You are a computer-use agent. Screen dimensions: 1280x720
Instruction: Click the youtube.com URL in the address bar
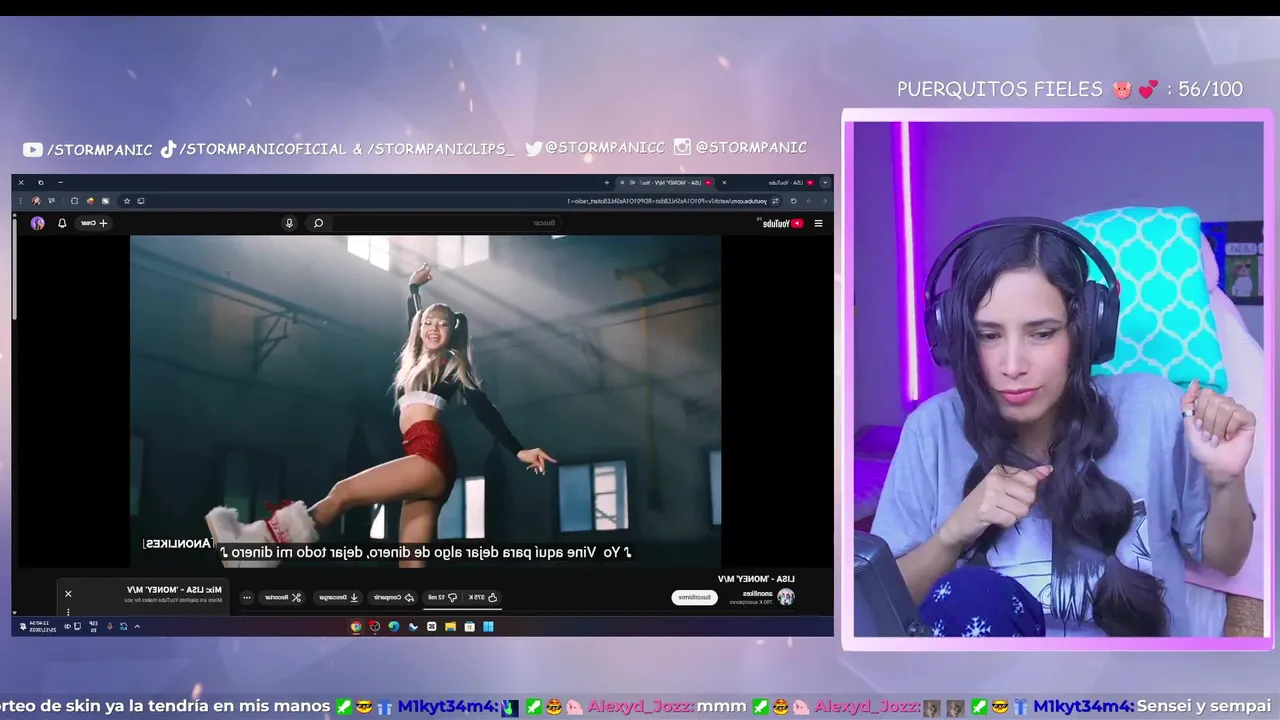coord(667,201)
